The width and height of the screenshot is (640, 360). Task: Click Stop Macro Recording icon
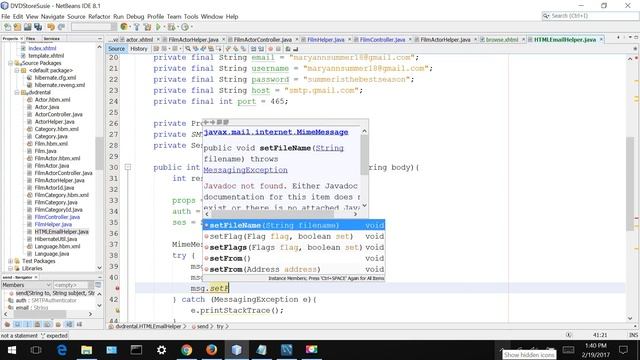(x=278, y=49)
